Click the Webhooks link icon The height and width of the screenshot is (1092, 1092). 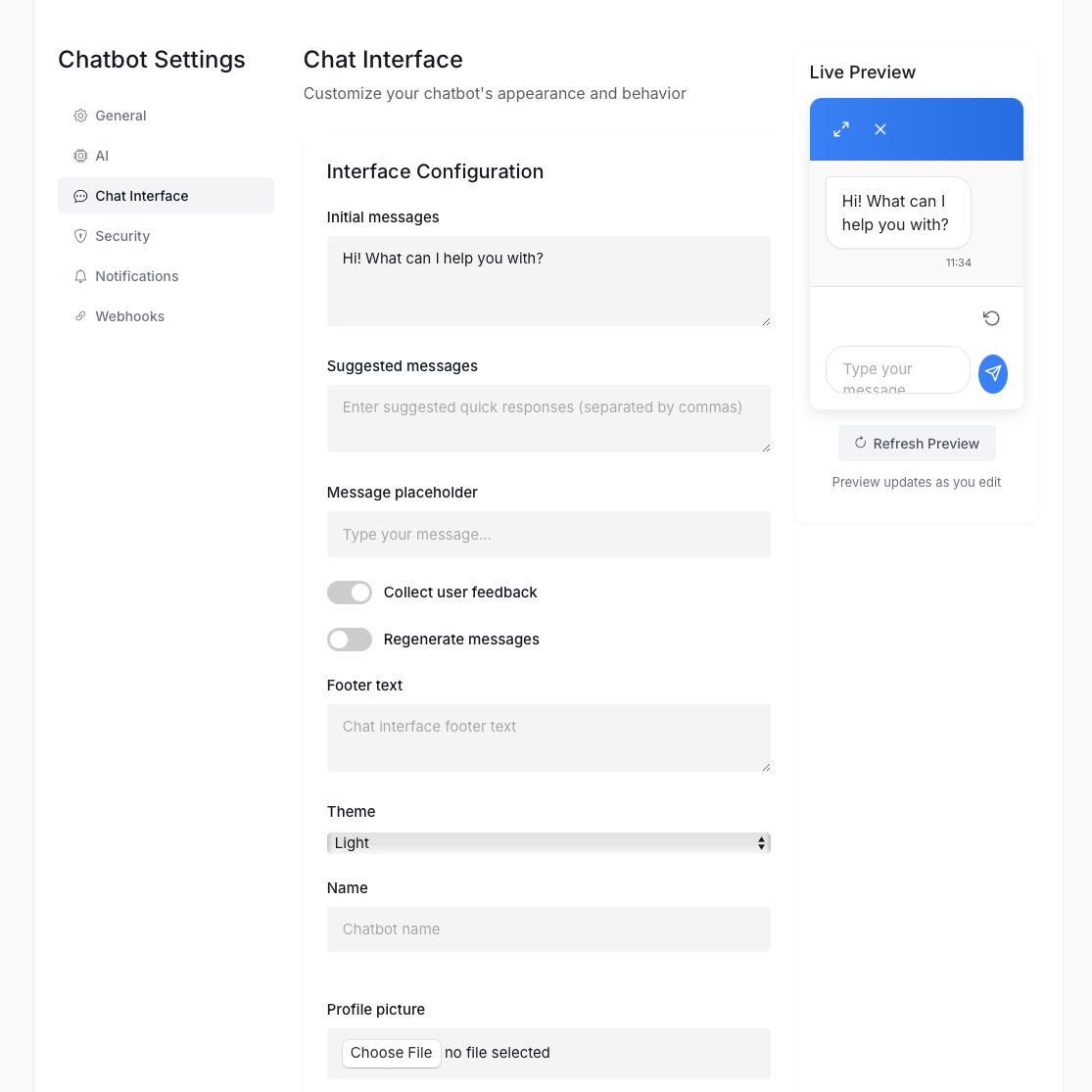pos(80,316)
